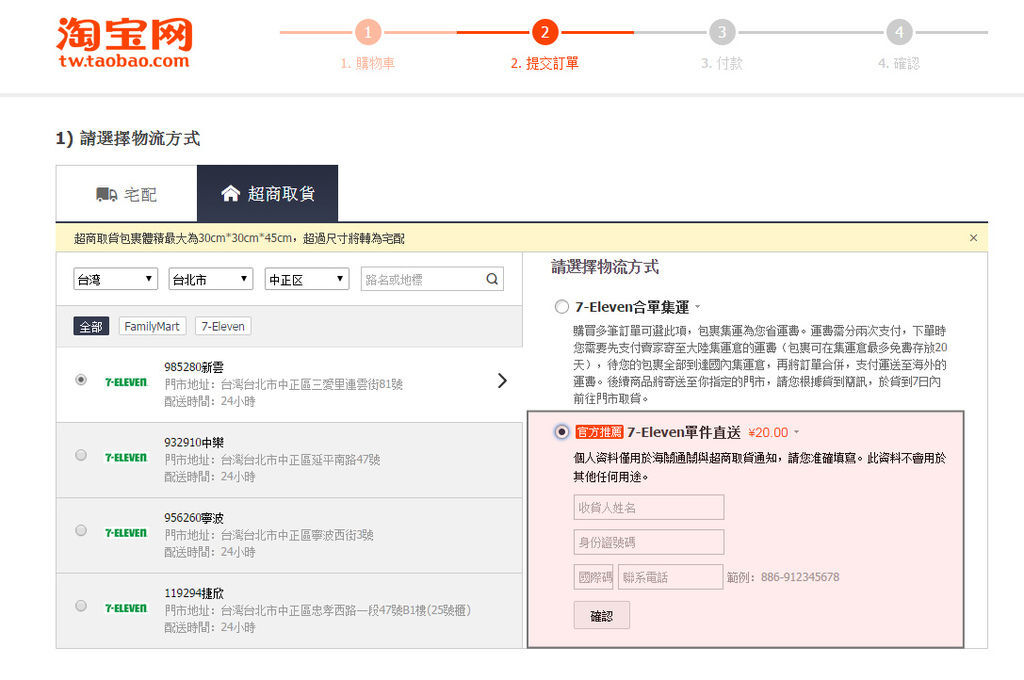Viewport: 1024px width, 680px height.
Task: Click the address 台灣台北市中正區寧波西街3號
Action: (297, 535)
